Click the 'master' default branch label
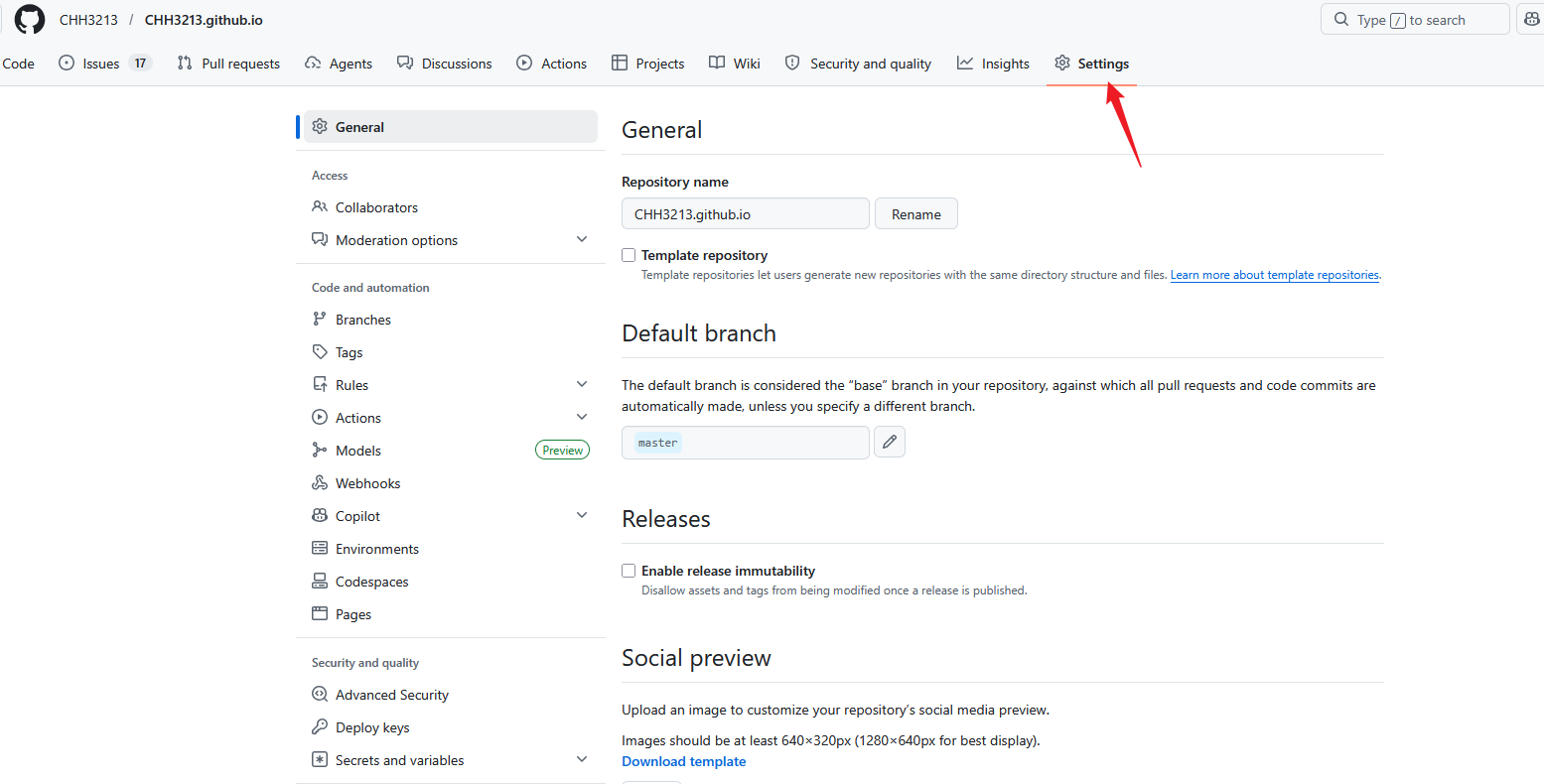The image size is (1544, 784). (658, 443)
